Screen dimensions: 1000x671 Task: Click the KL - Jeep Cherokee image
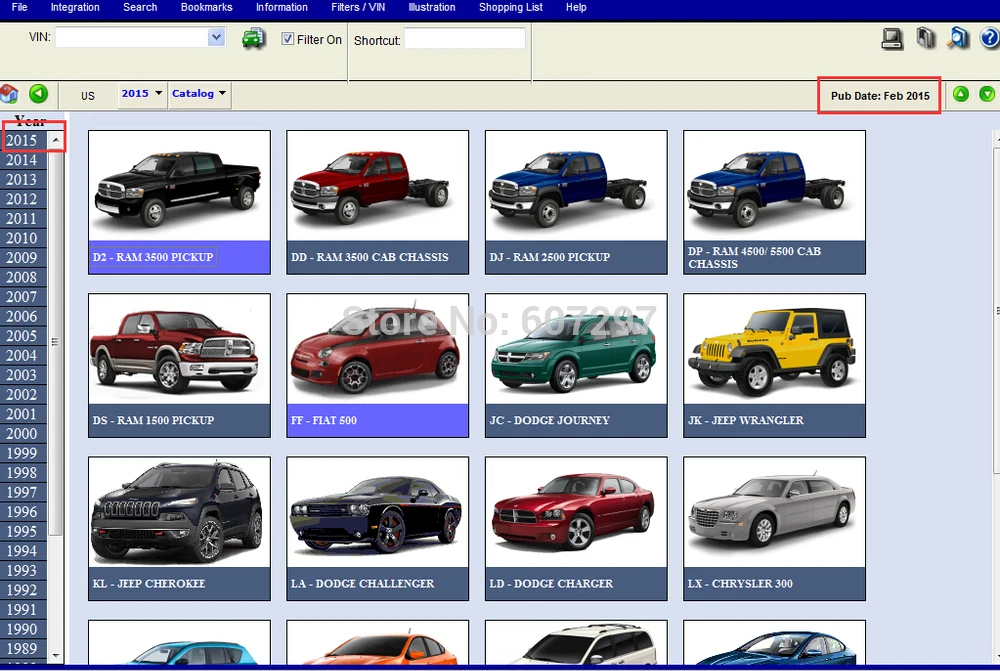(179, 512)
